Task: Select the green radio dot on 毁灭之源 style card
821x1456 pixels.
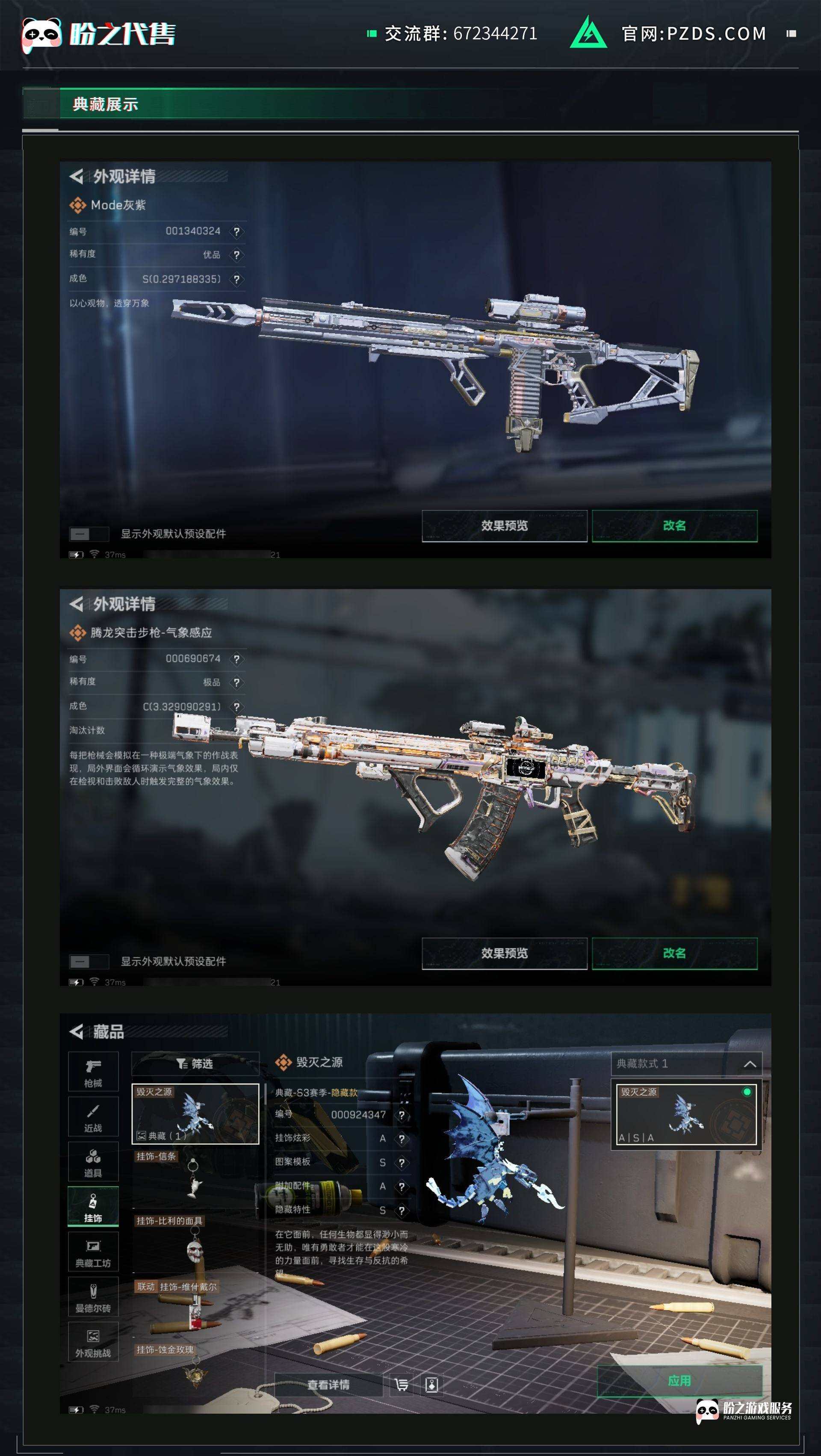Action: pos(747,1092)
